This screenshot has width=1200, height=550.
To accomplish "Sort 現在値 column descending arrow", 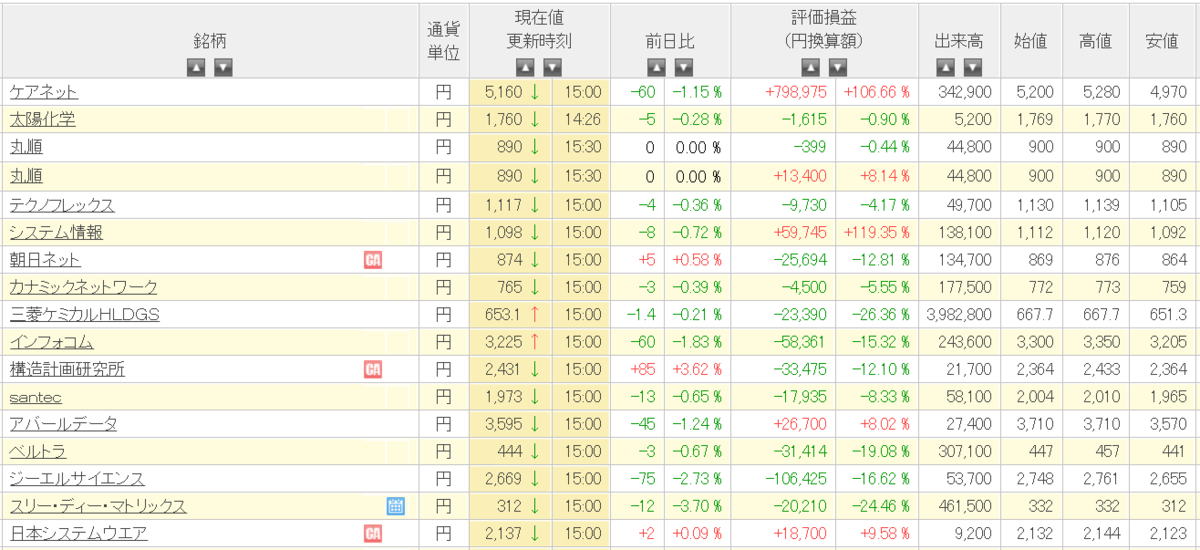I will tap(552, 68).
